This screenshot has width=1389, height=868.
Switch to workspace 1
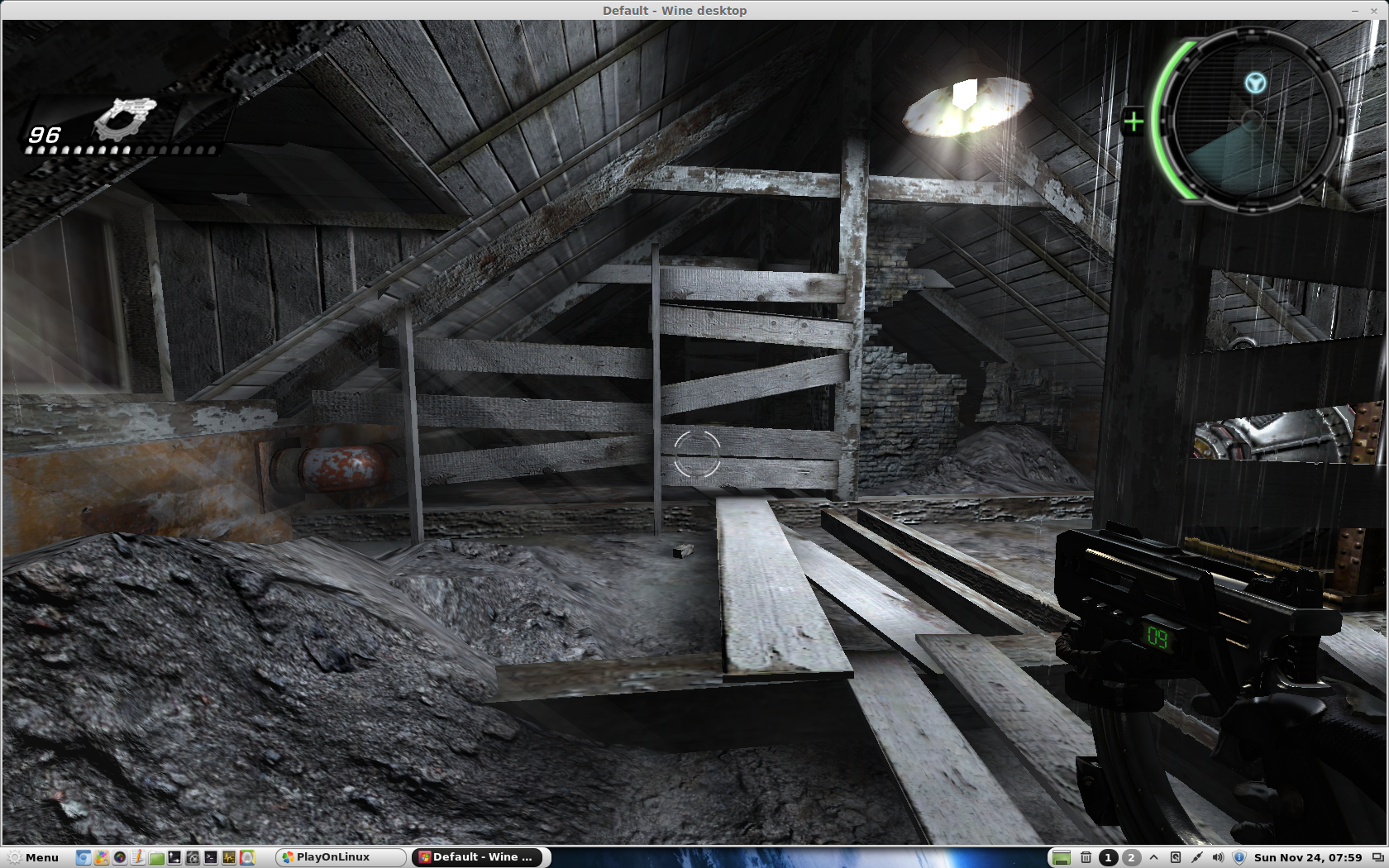(1108, 857)
